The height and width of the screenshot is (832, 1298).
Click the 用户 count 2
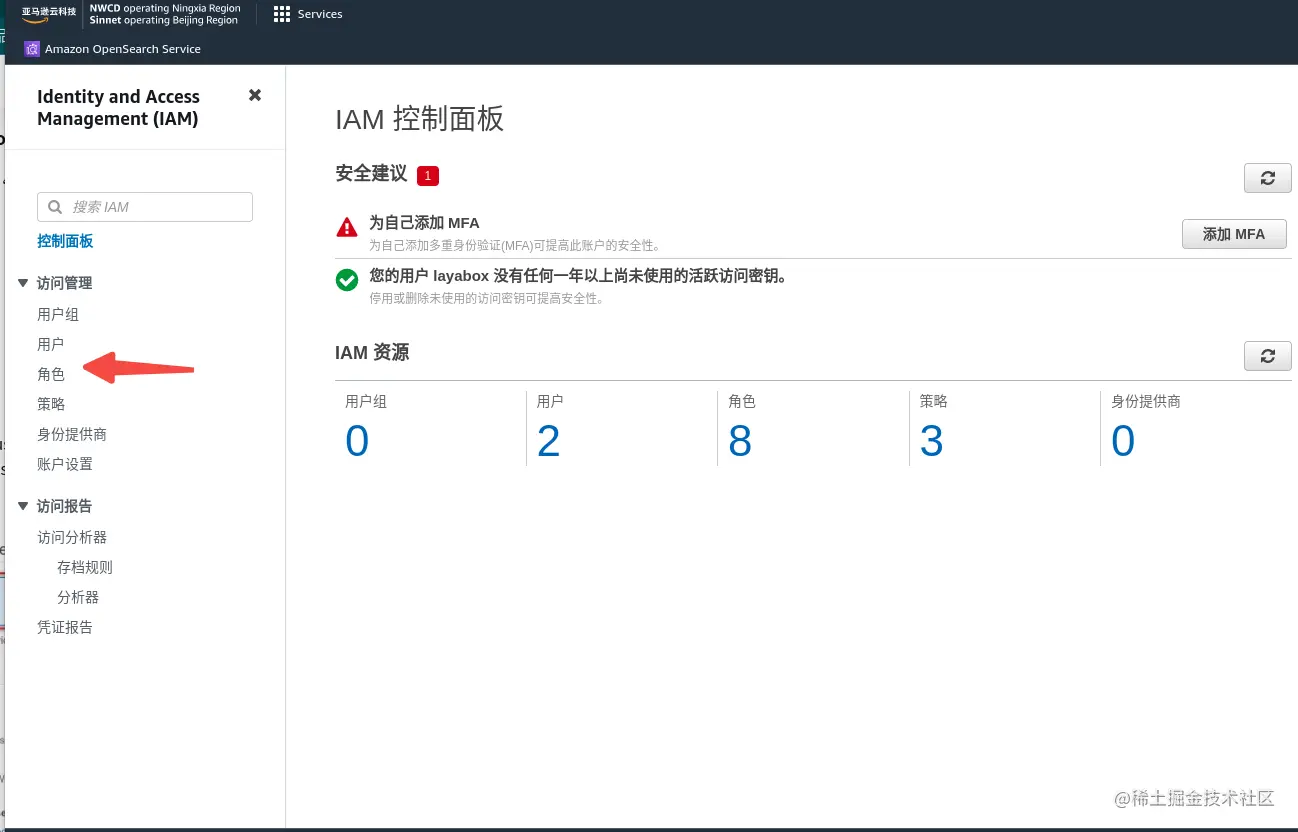tap(548, 441)
